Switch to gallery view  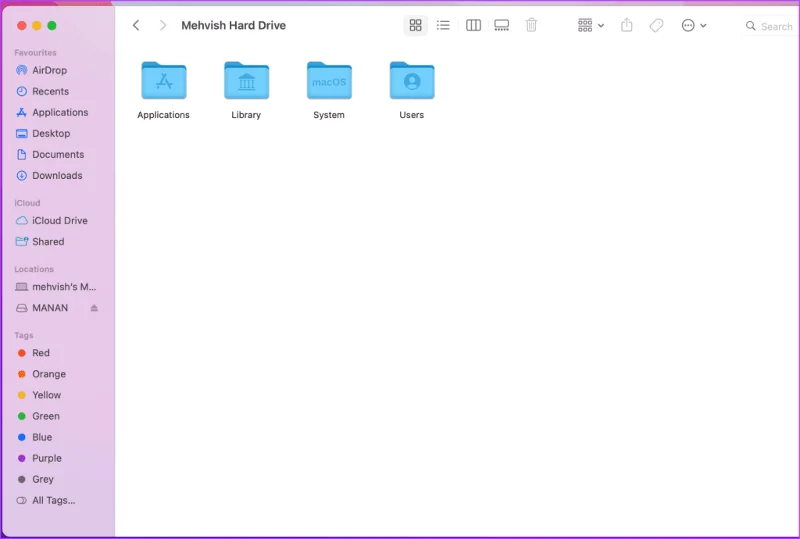[502, 26]
